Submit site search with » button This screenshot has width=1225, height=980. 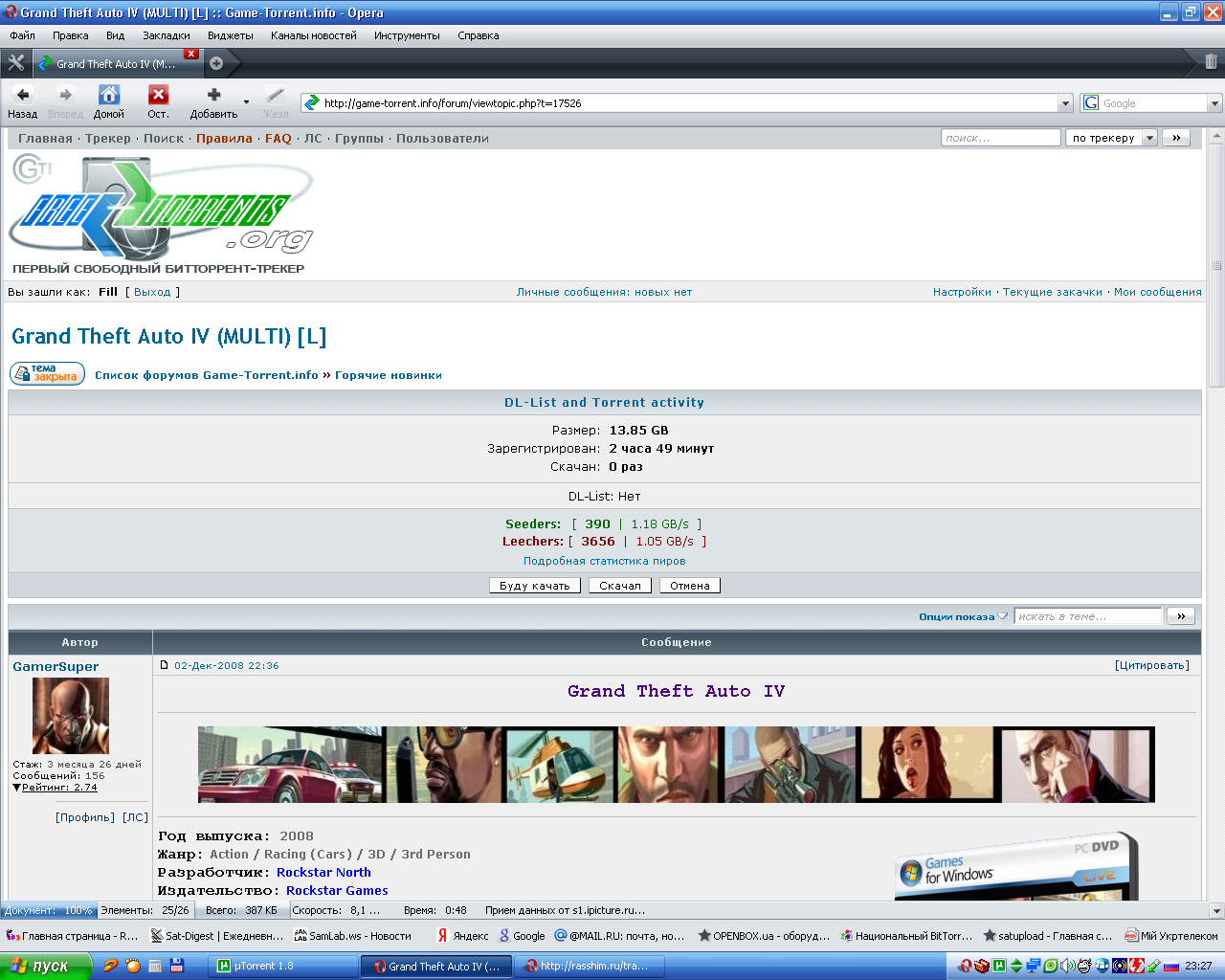(1176, 138)
